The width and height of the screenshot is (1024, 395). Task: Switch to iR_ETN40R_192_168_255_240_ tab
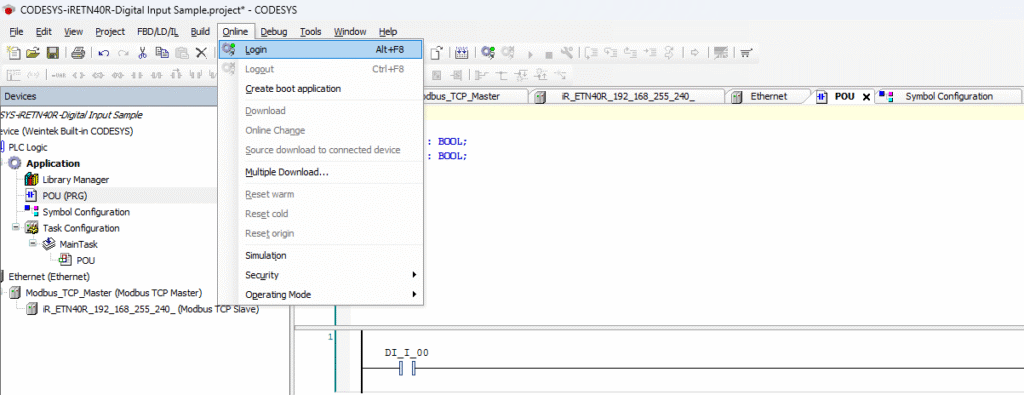(x=627, y=97)
